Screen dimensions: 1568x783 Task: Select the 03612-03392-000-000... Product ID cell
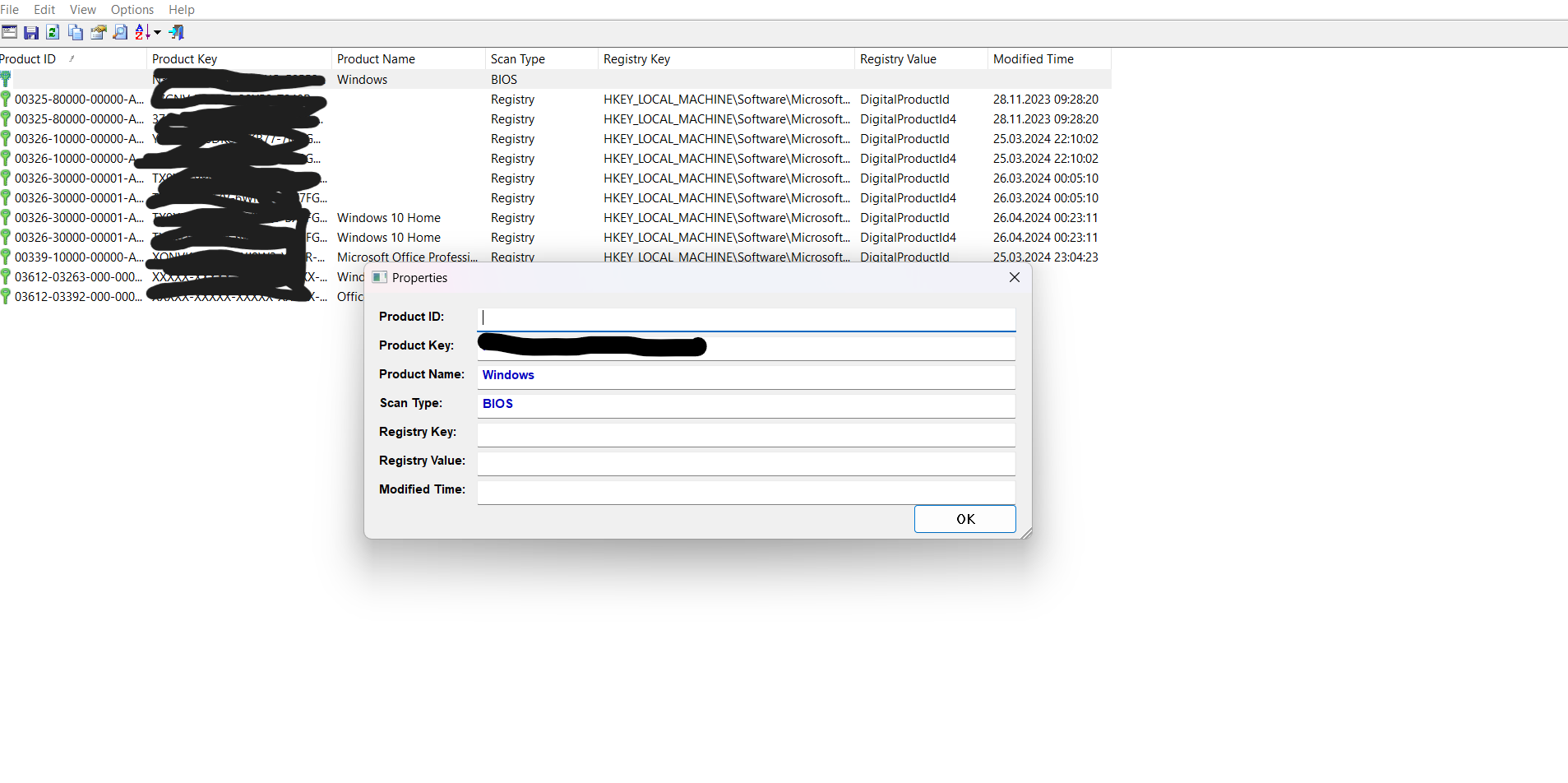pos(78,297)
